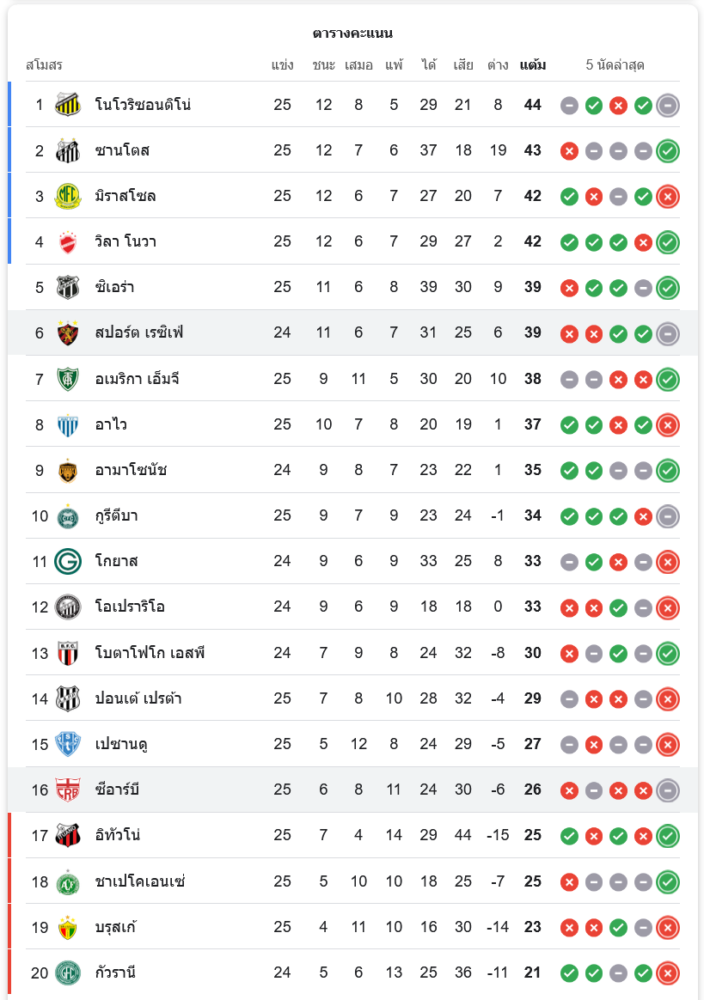
Task: Click the ตารางคะแนน standings title
Action: [x=352, y=33]
